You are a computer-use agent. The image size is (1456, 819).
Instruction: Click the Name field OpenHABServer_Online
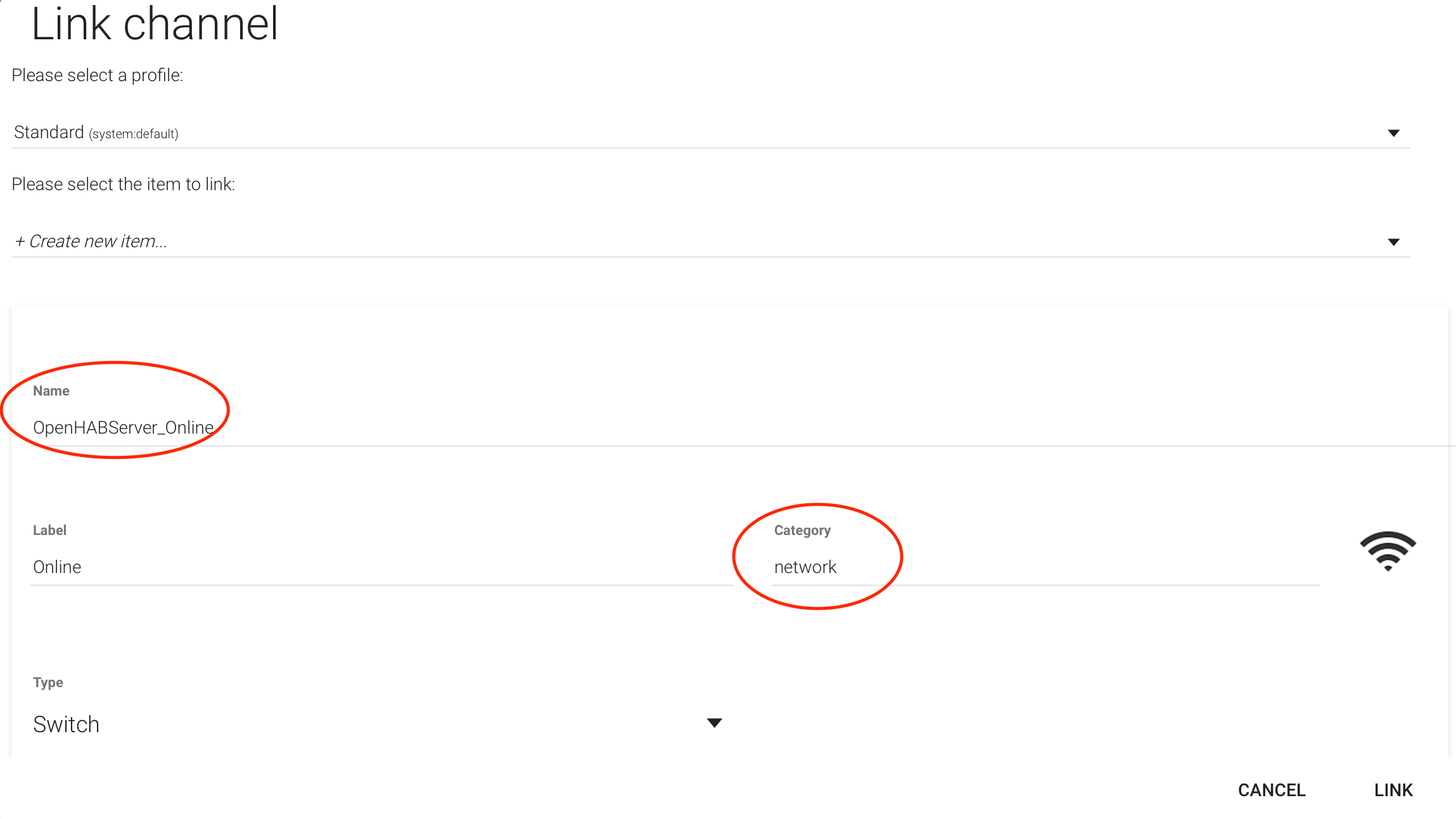[743, 428]
